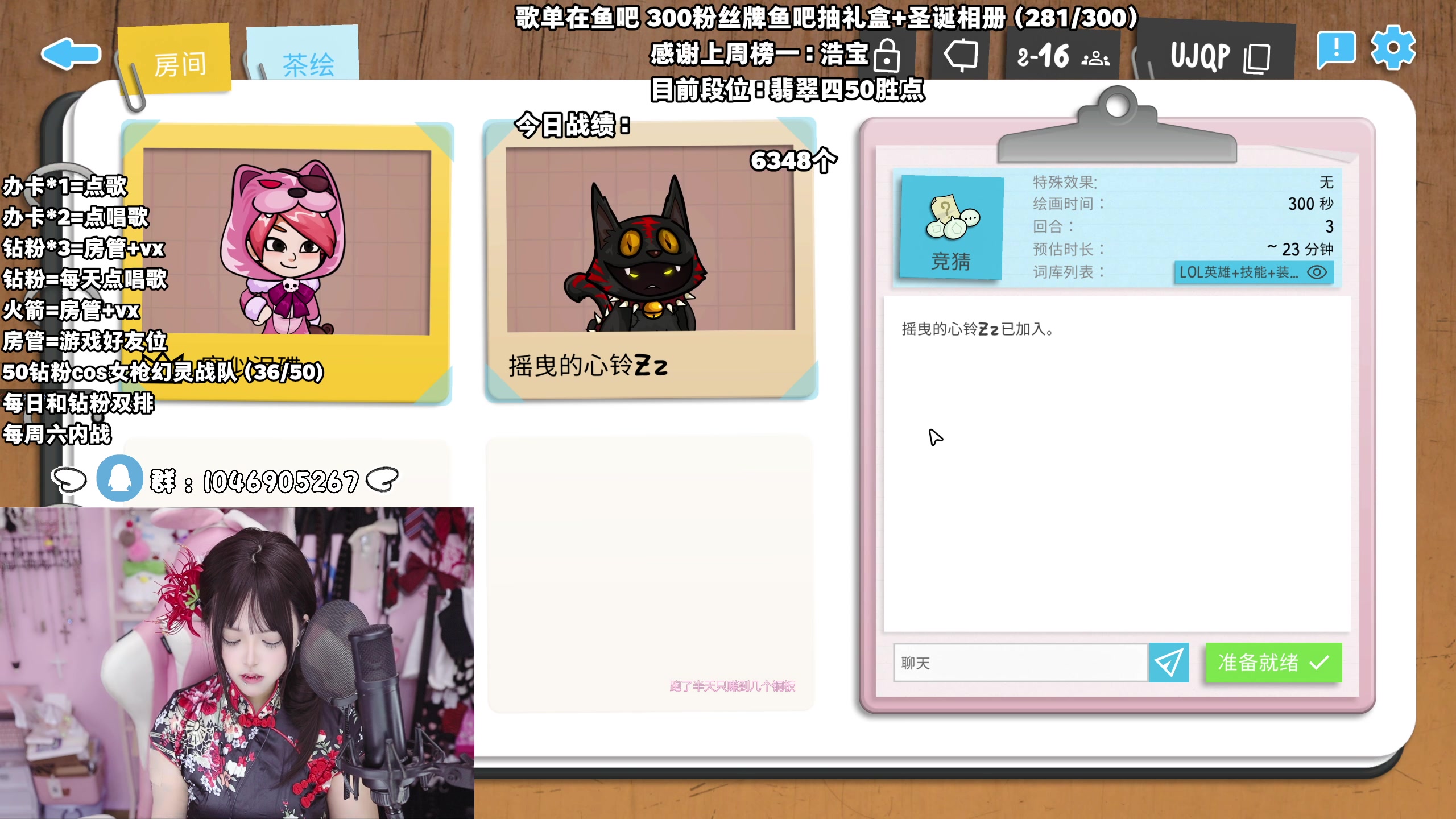Toggle word list visibility eye icon
The height and width of the screenshot is (819, 1456).
pos(1317,272)
